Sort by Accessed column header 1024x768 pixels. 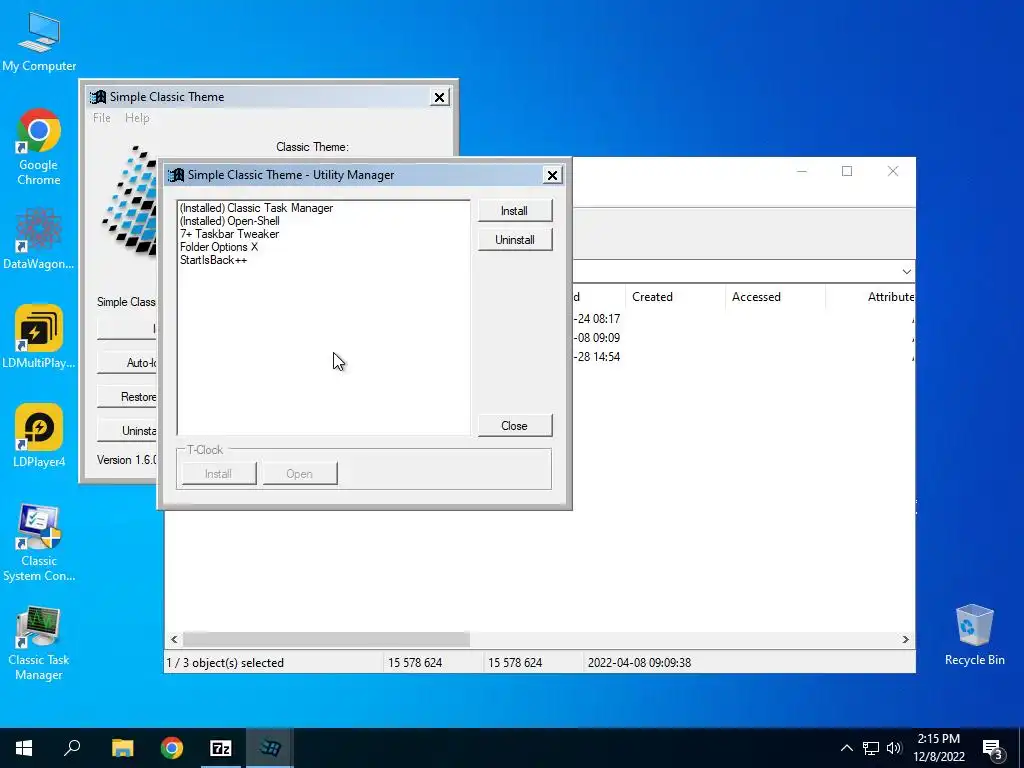click(x=776, y=297)
